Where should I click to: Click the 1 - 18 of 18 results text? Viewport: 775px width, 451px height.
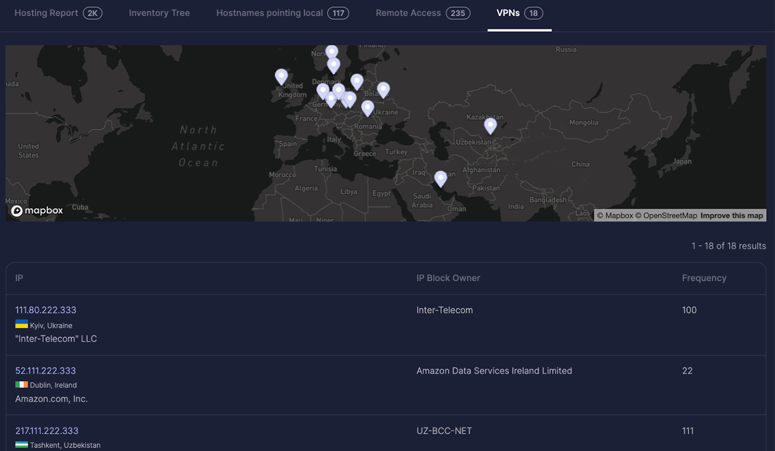pos(729,246)
